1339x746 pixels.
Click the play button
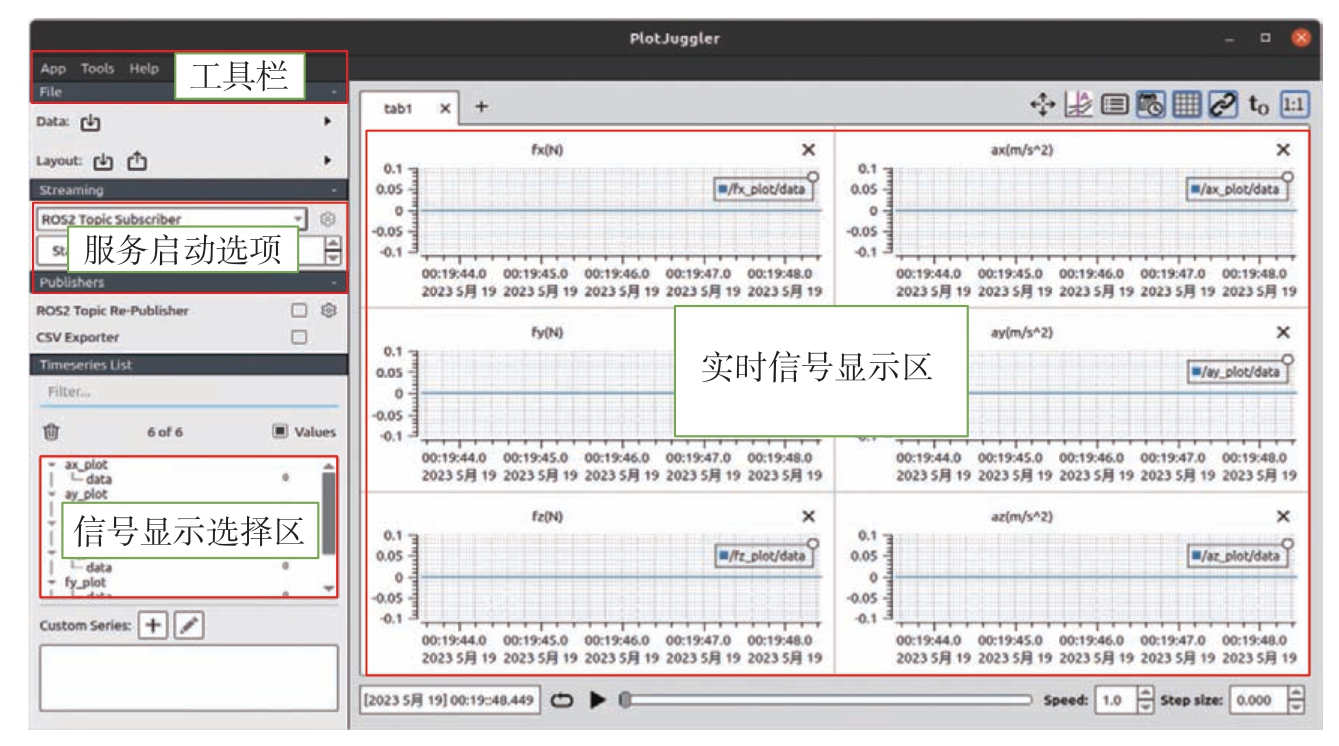tap(598, 701)
